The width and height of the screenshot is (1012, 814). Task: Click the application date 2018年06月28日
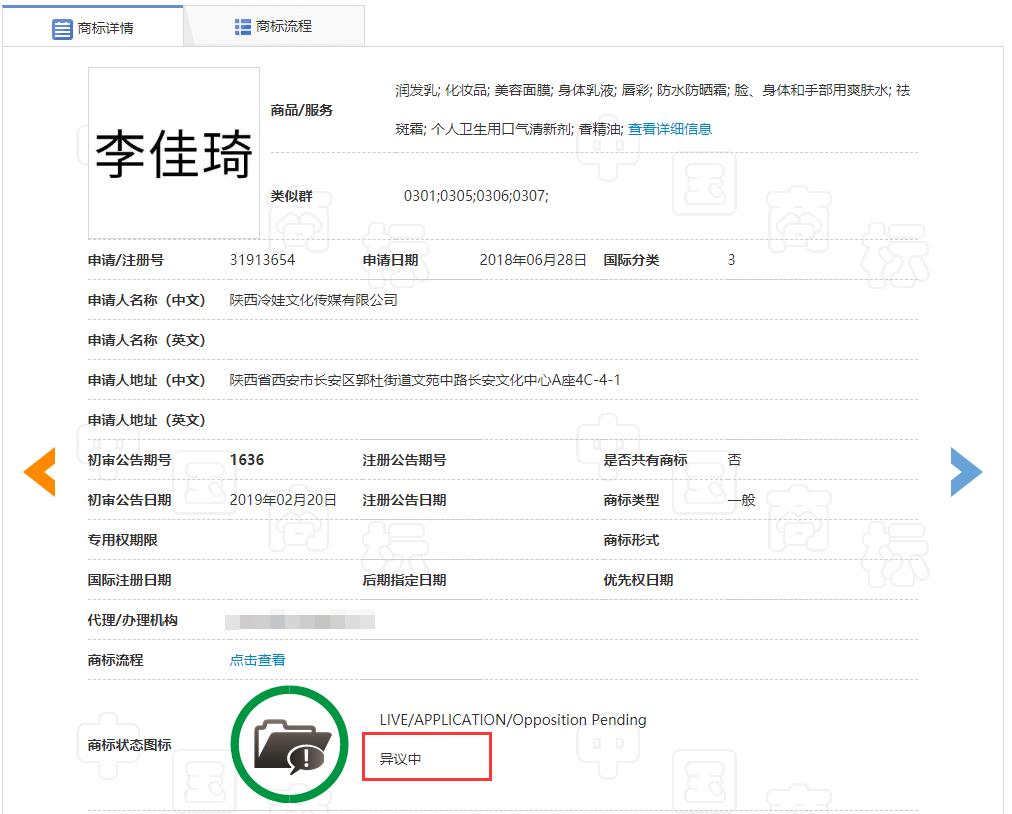click(533, 260)
